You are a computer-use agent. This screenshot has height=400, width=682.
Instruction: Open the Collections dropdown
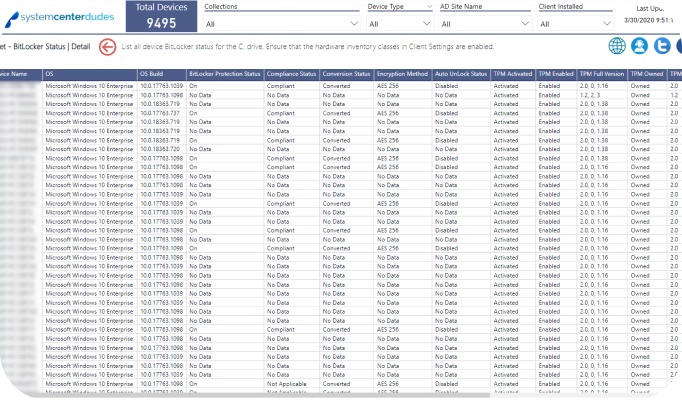click(x=282, y=24)
